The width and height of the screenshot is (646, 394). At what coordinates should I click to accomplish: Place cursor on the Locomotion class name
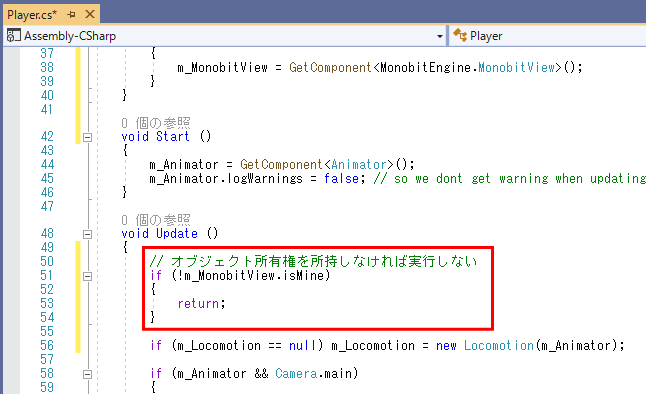pyautogui.click(x=499, y=345)
